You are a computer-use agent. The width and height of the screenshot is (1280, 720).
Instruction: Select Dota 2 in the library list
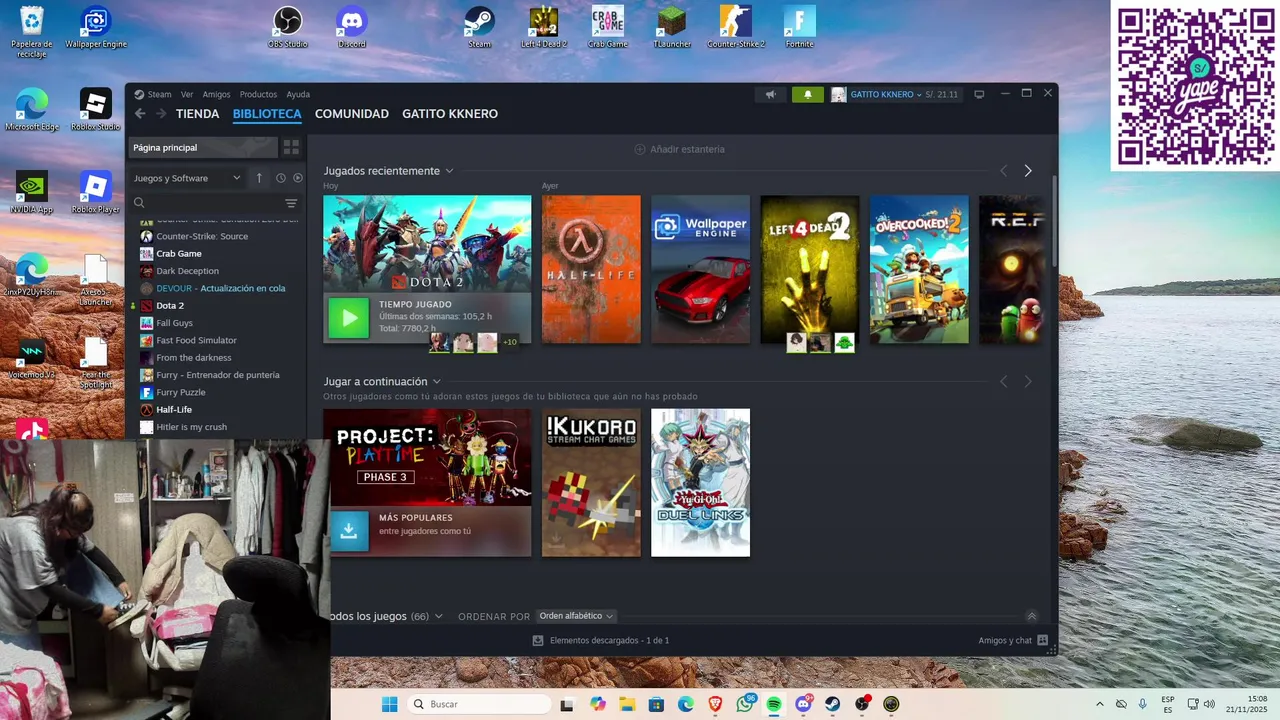(x=170, y=306)
